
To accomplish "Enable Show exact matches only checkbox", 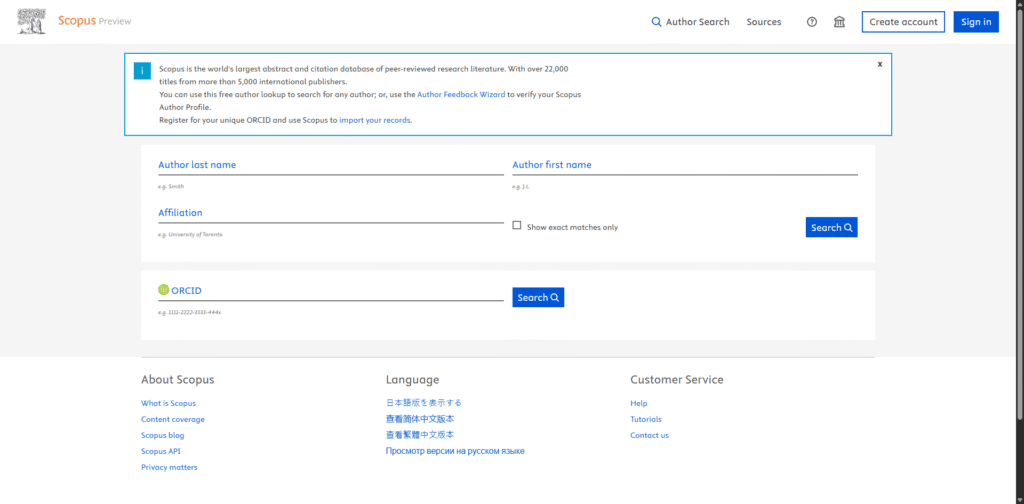I will (517, 225).
